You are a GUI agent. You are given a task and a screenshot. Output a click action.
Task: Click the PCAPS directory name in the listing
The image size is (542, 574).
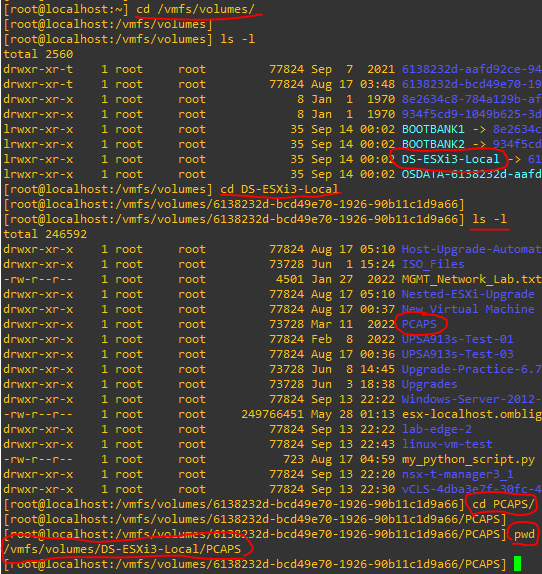[419, 324]
